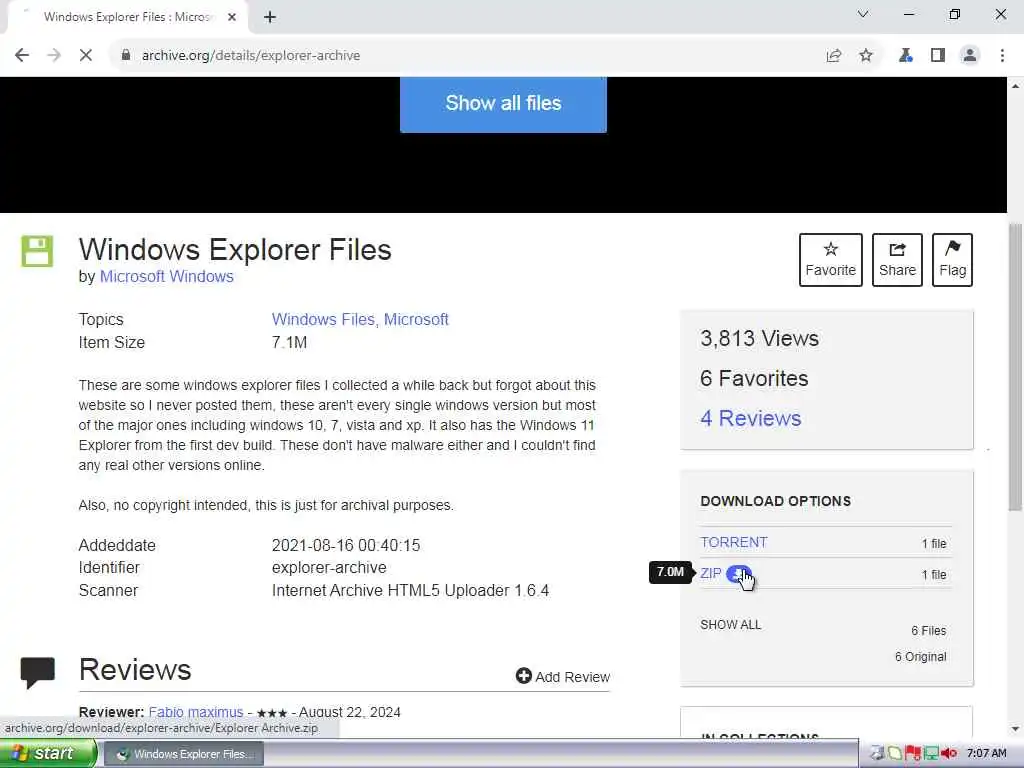Stop loading the page

click(86, 56)
